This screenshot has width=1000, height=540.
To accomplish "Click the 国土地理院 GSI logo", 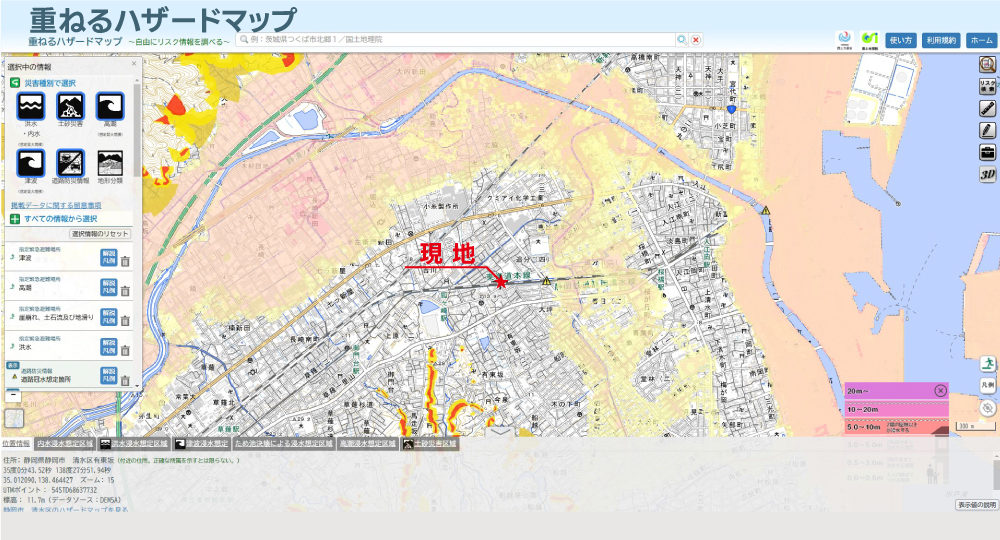I will point(869,40).
